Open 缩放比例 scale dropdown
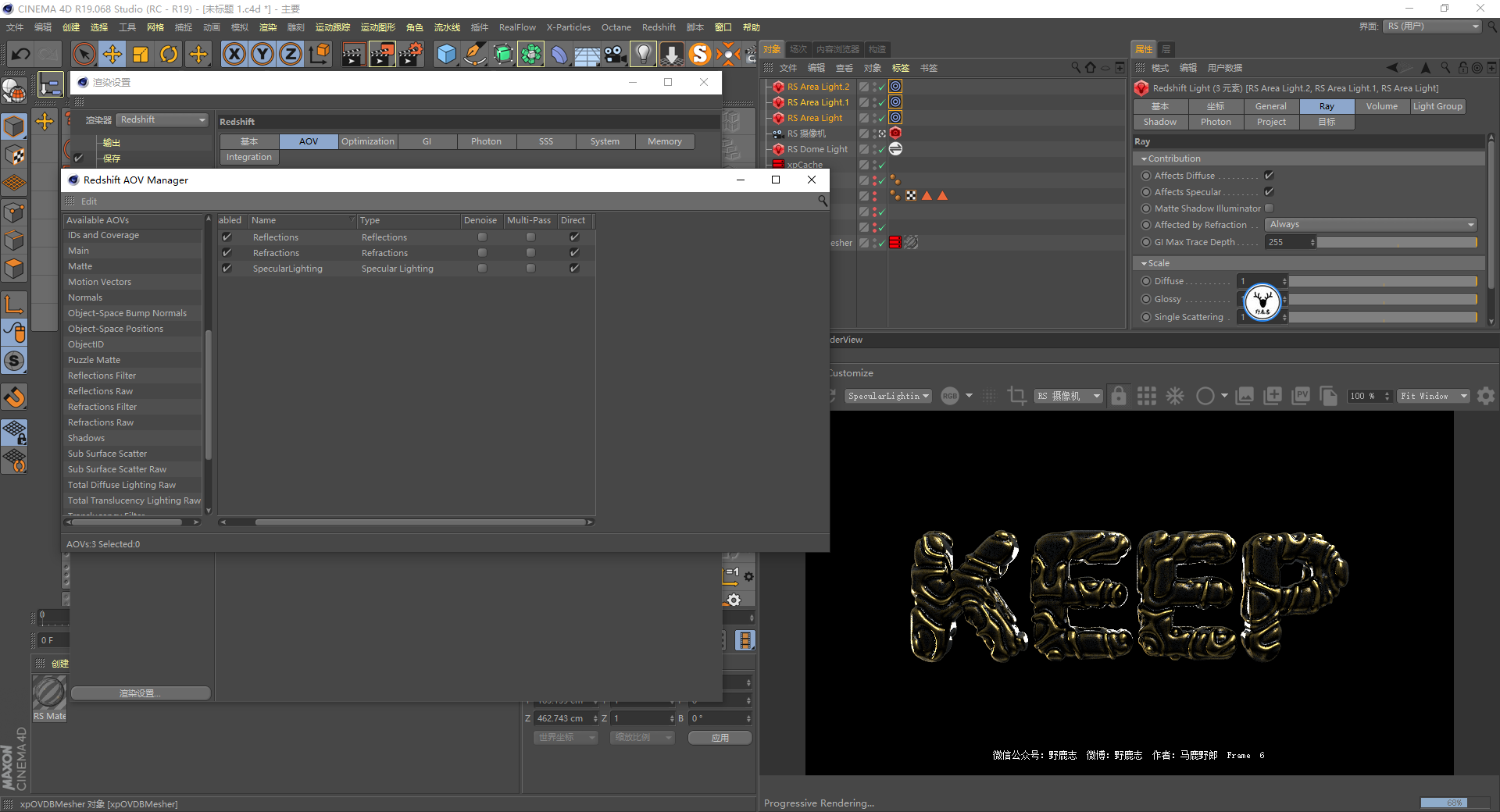 coord(642,738)
